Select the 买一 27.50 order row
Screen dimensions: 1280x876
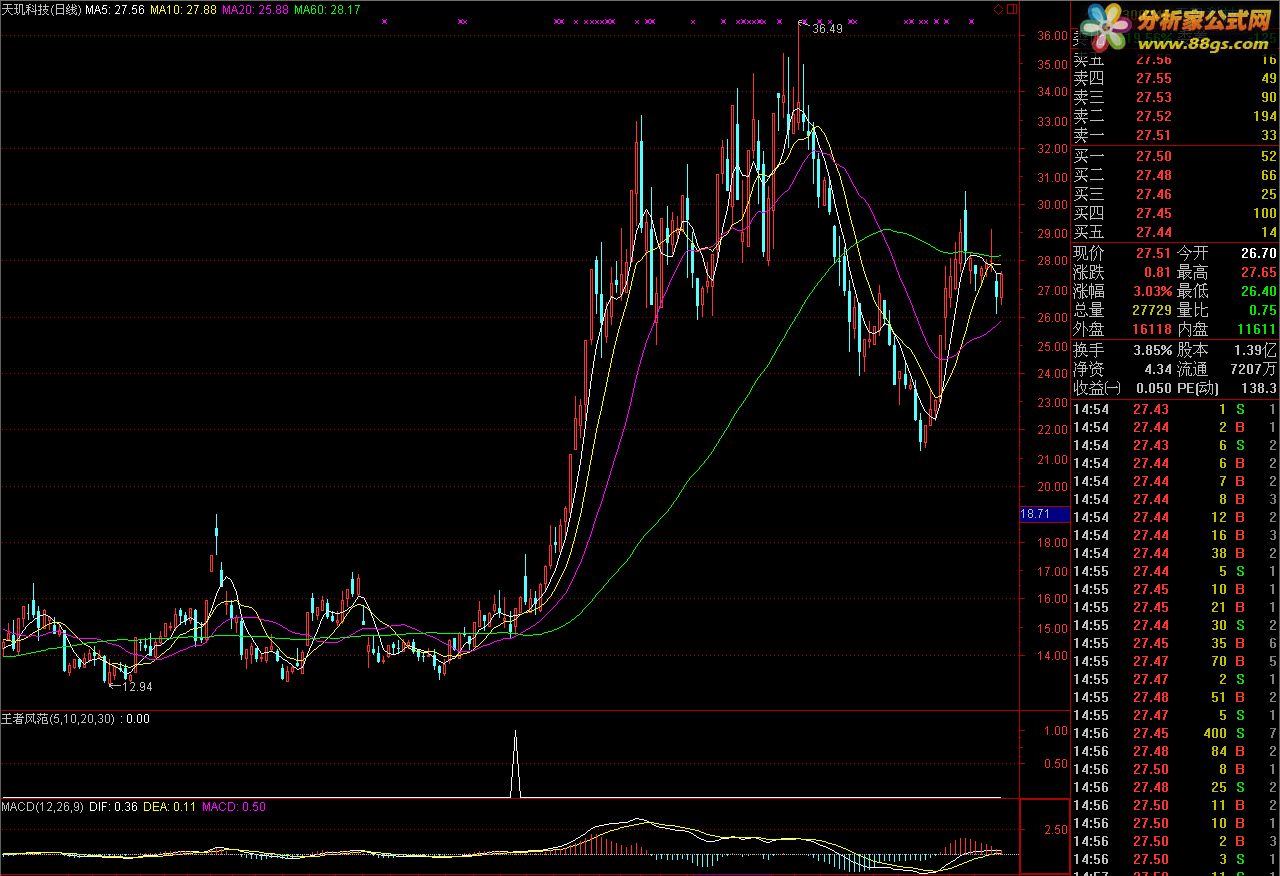pos(1175,156)
